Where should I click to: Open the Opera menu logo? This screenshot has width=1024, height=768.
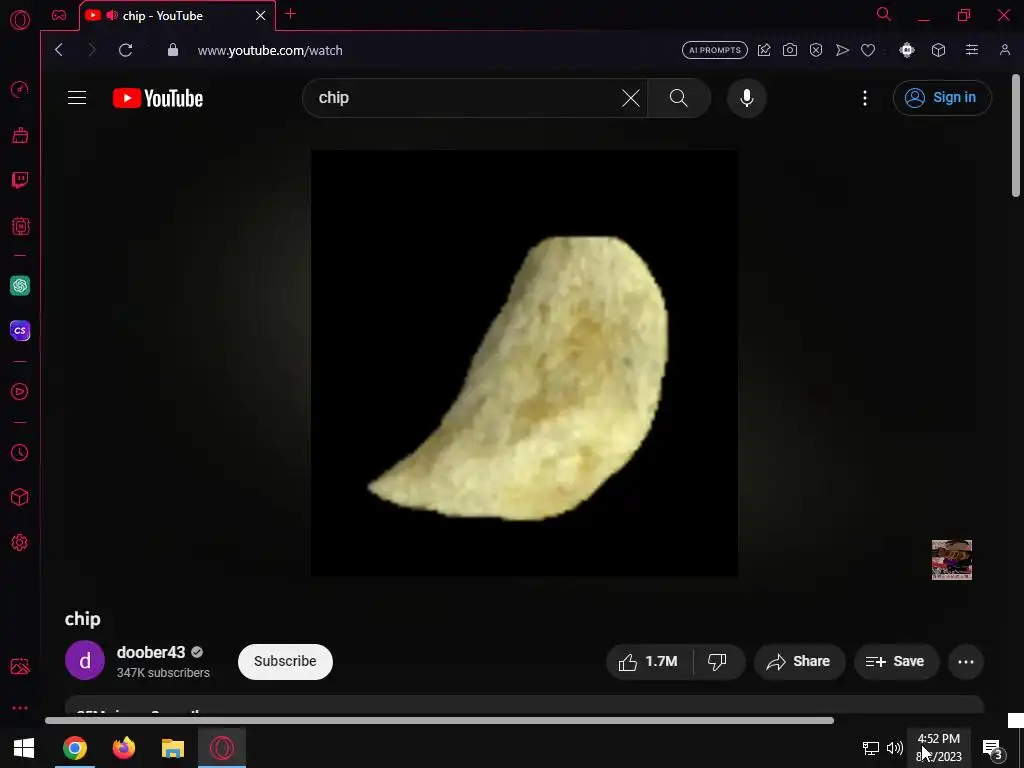tap(20, 20)
